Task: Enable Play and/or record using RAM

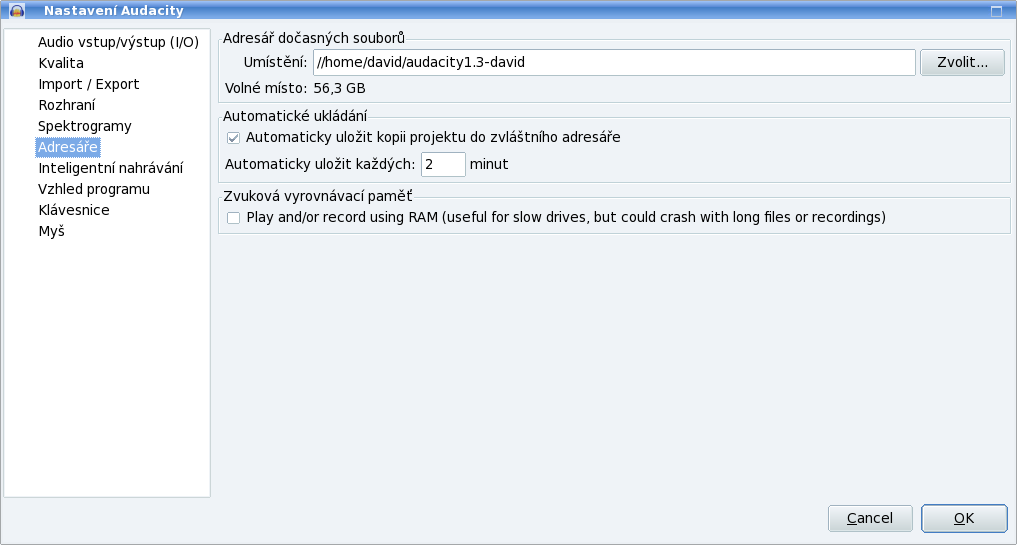Action: tap(233, 217)
